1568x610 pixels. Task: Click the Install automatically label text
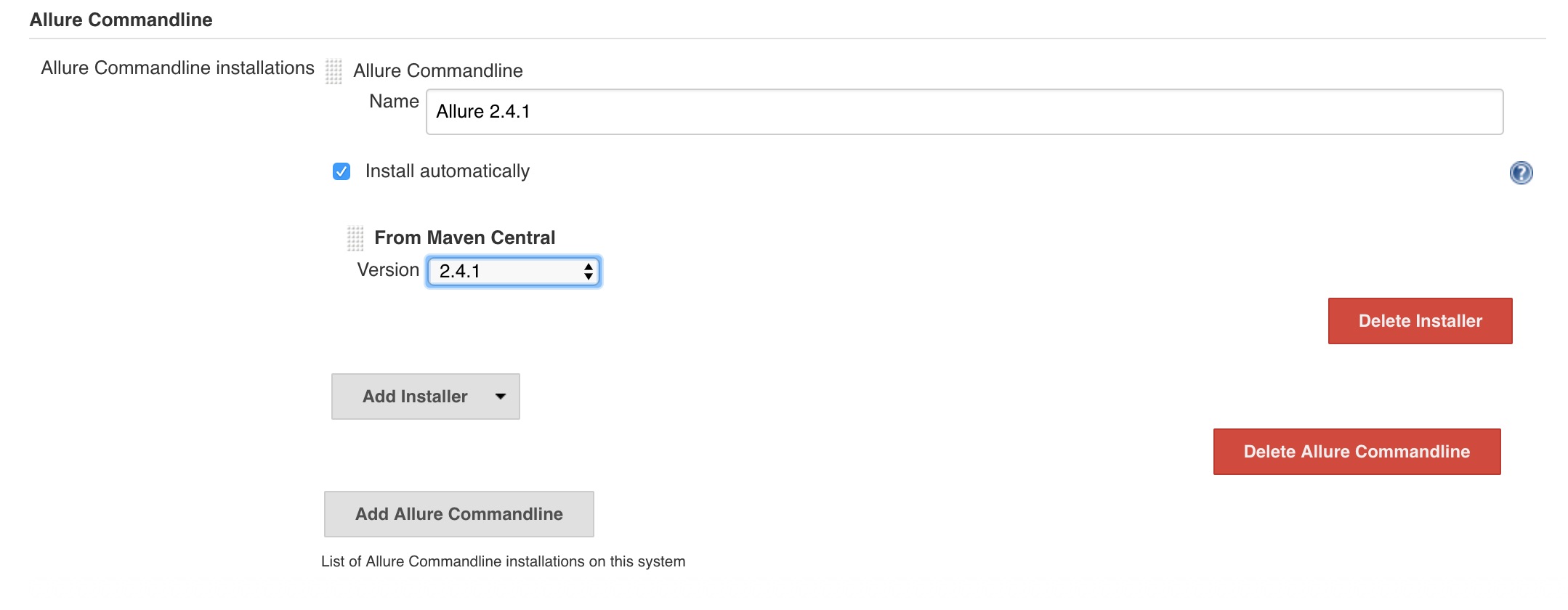[447, 171]
